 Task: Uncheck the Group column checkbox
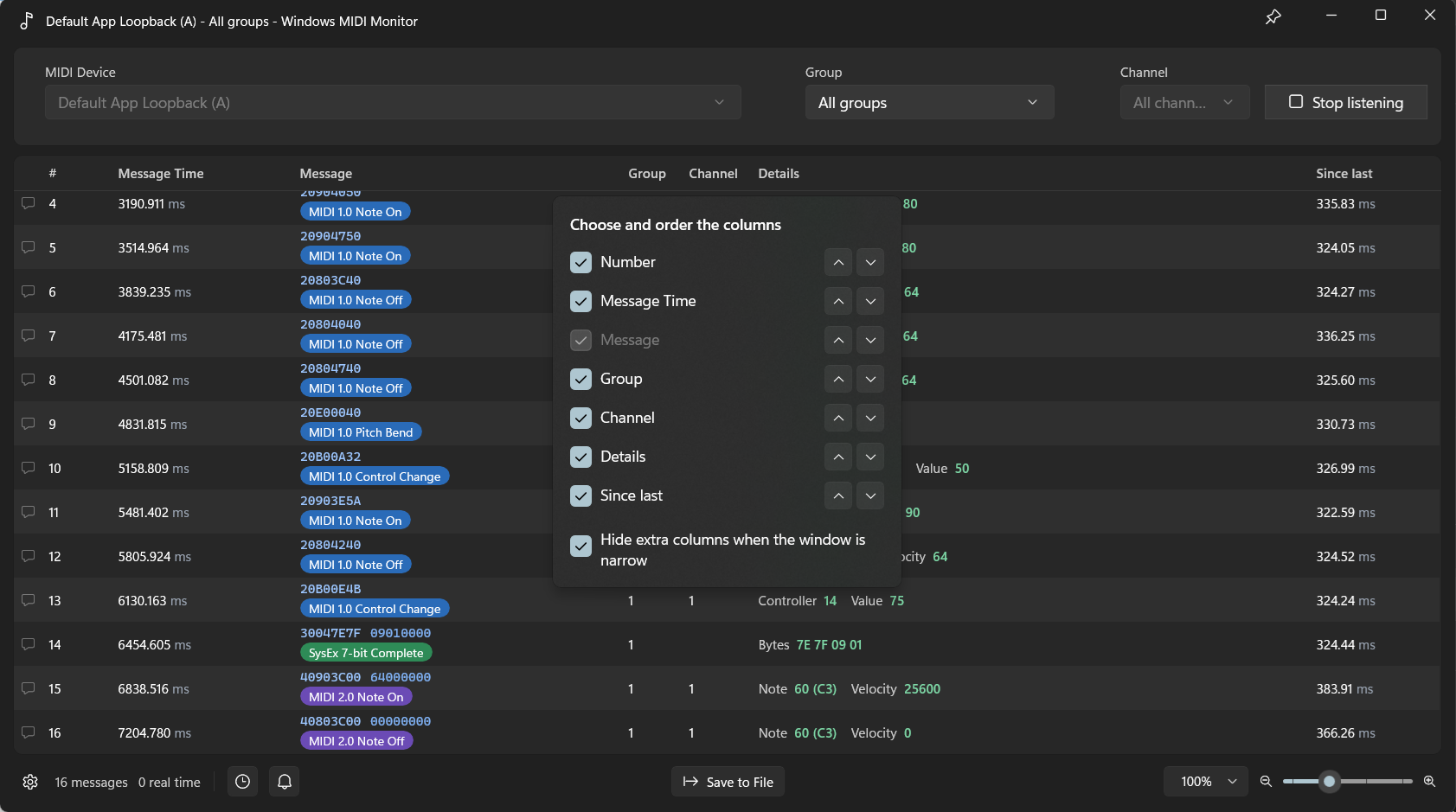[x=580, y=379]
